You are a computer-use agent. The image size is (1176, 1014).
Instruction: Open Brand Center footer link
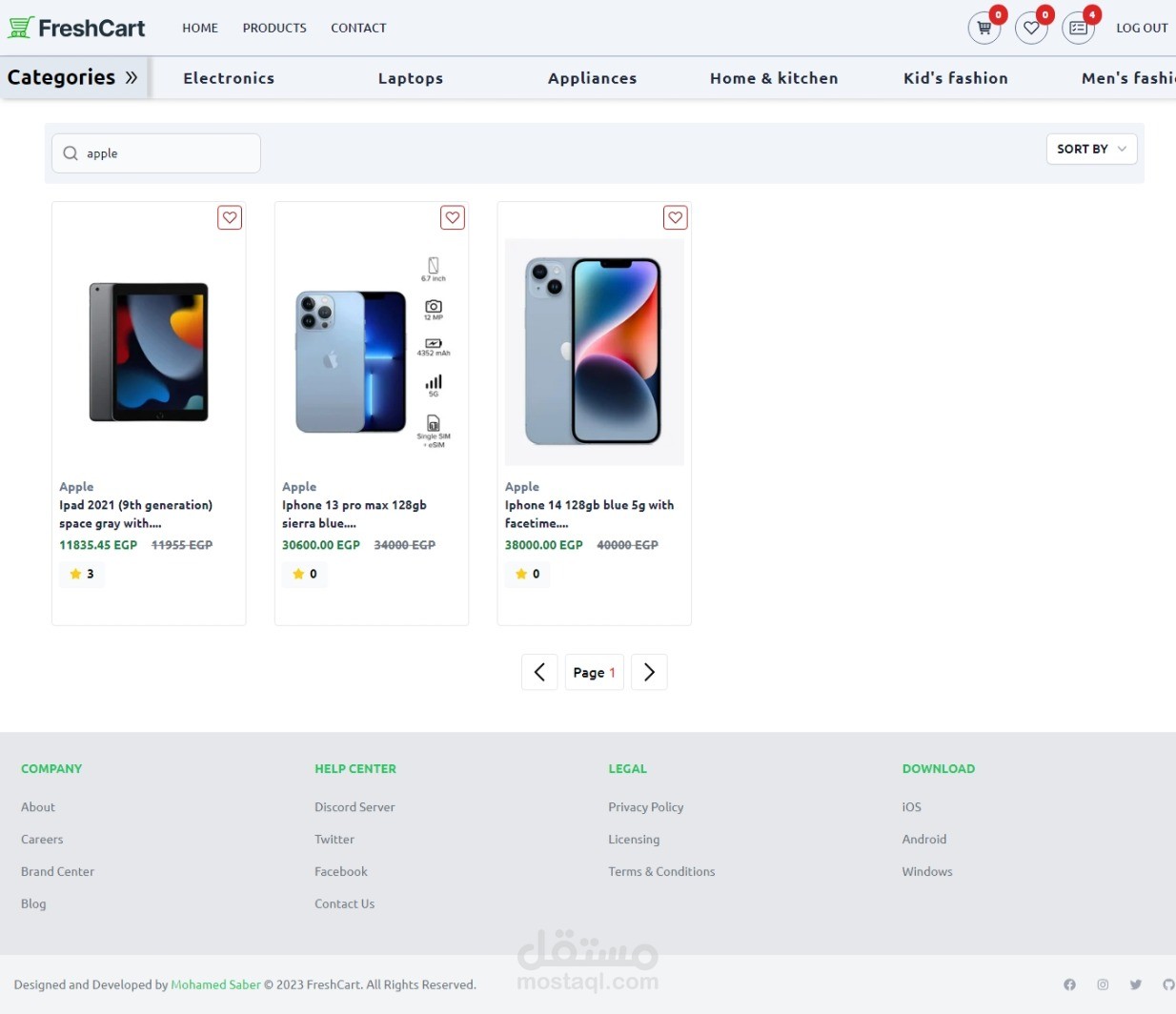57,871
